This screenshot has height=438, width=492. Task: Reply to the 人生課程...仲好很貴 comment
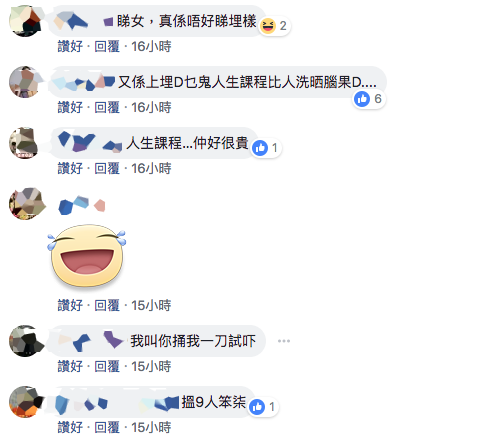pyautogui.click(x=107, y=168)
